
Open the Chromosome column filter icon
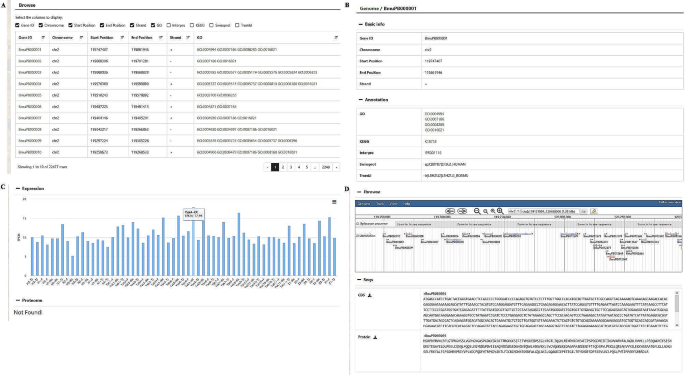click(x=81, y=38)
